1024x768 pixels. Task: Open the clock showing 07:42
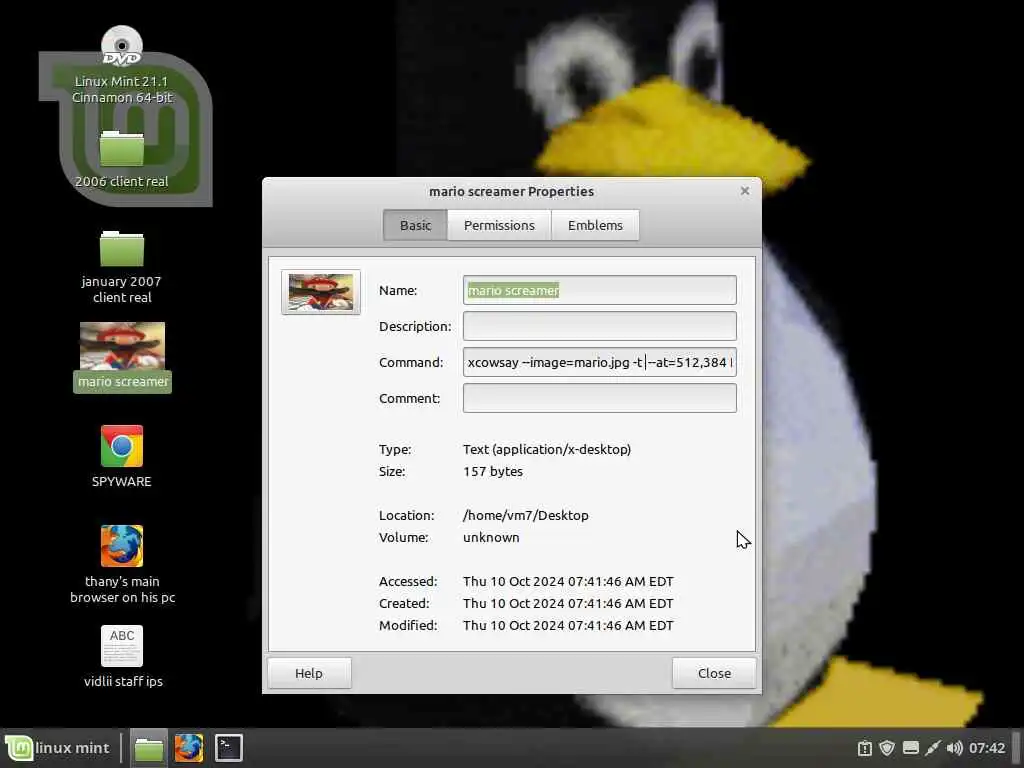tap(987, 748)
